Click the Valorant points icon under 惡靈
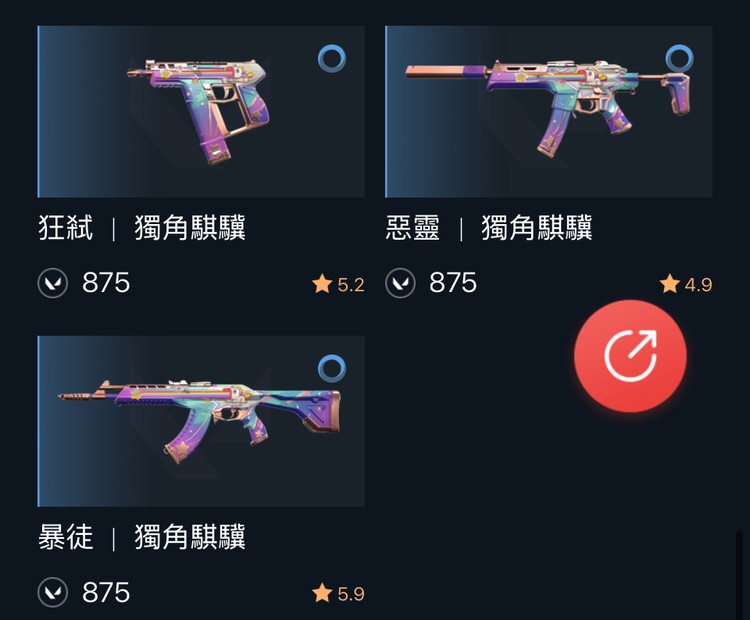The height and width of the screenshot is (620, 750). point(400,283)
